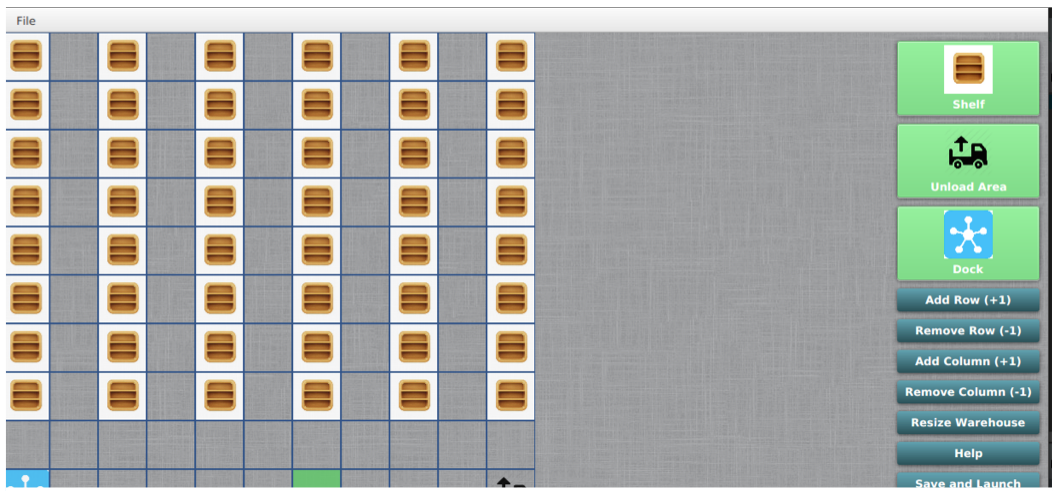Select the shelf in the first row, eleventh column
1062x491 pixels.
(511, 56)
